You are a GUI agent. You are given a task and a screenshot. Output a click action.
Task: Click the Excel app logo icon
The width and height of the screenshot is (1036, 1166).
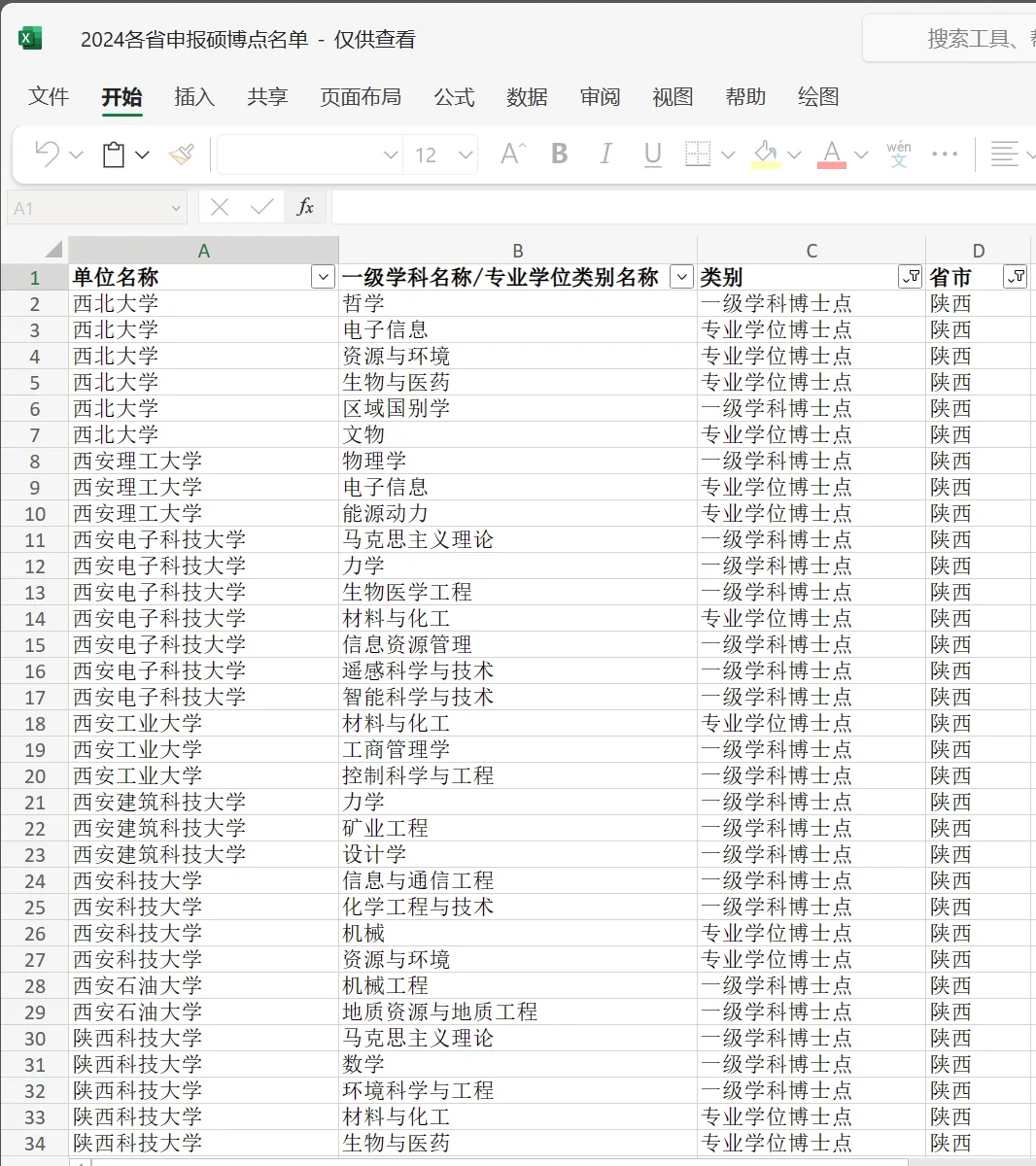point(30,39)
